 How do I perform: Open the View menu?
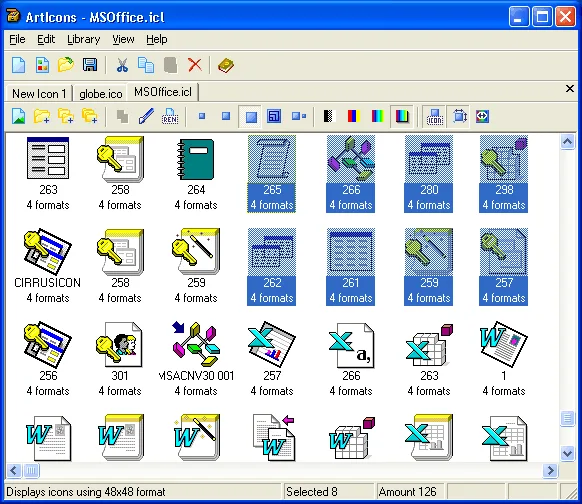tap(123, 39)
